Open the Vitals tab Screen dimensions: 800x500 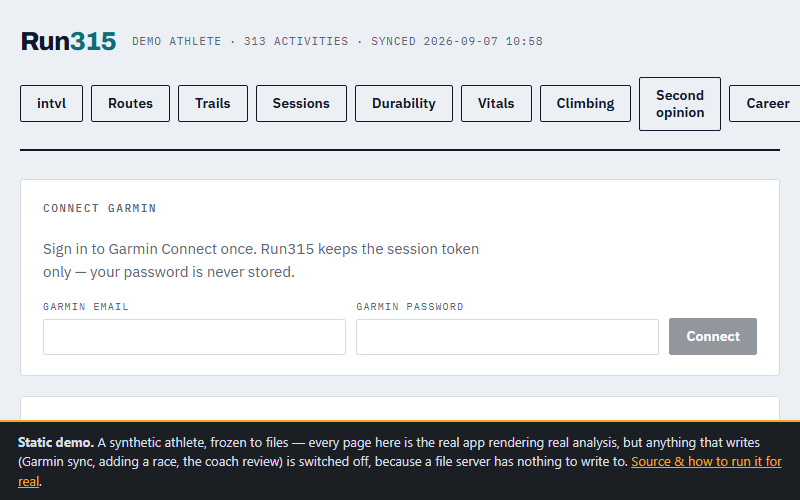click(x=496, y=104)
